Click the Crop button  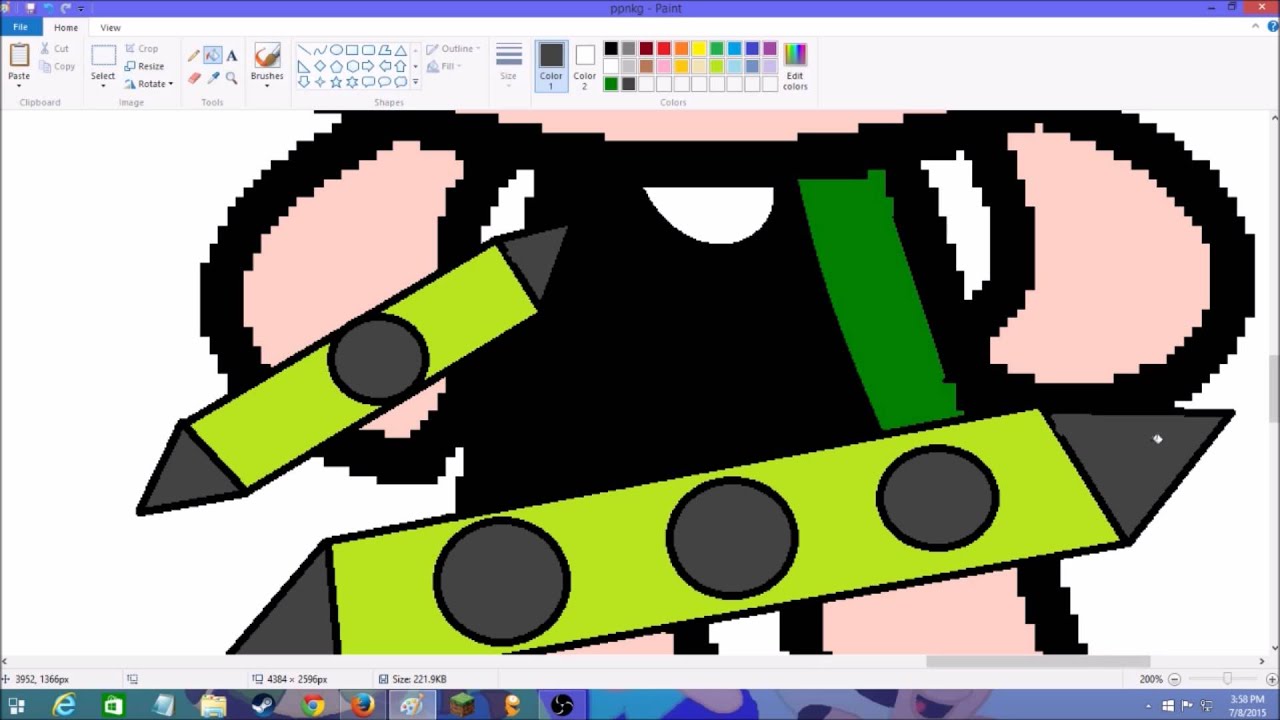click(x=141, y=48)
